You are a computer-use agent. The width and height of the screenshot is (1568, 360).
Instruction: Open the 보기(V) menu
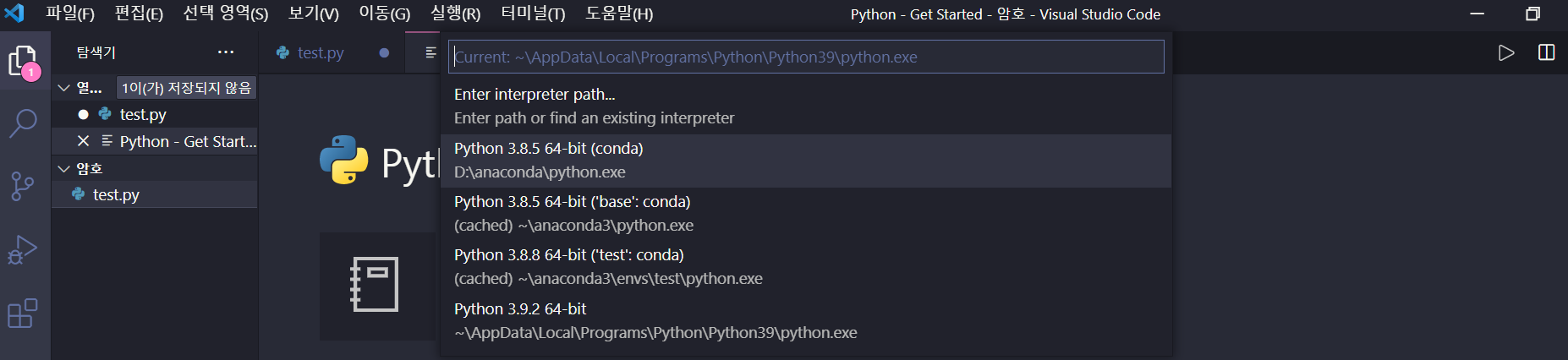[314, 14]
